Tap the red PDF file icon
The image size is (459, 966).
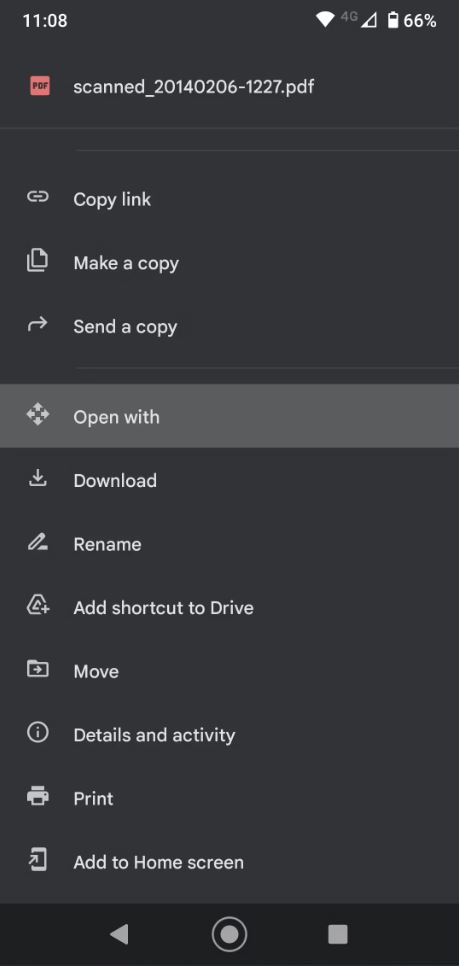click(39, 87)
